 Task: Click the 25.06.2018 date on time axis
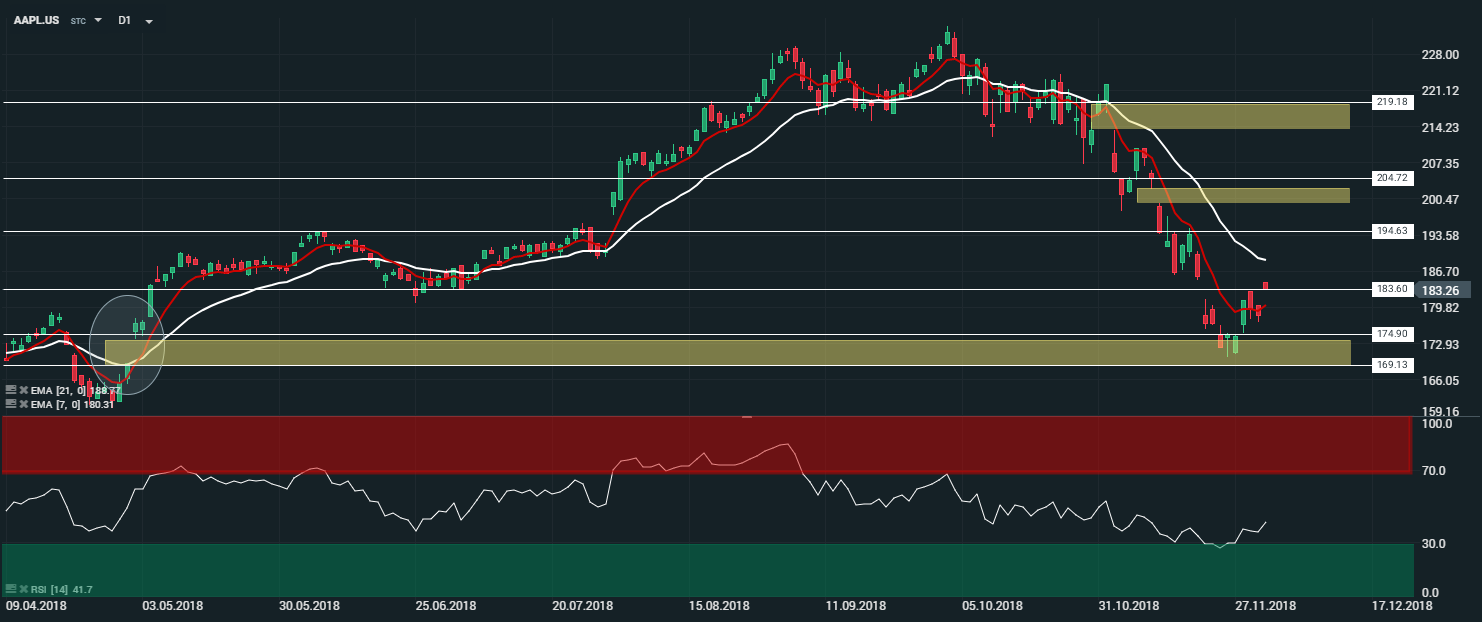[446, 606]
